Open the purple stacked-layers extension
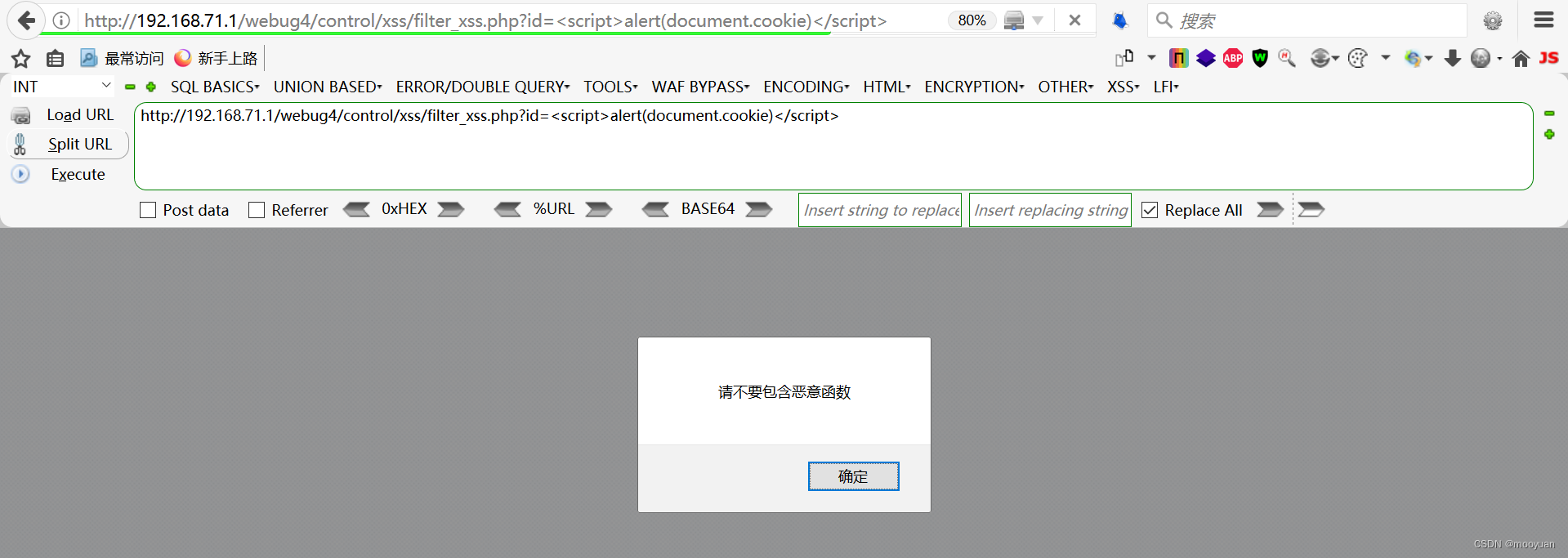The image size is (1568, 558). coord(1206,58)
